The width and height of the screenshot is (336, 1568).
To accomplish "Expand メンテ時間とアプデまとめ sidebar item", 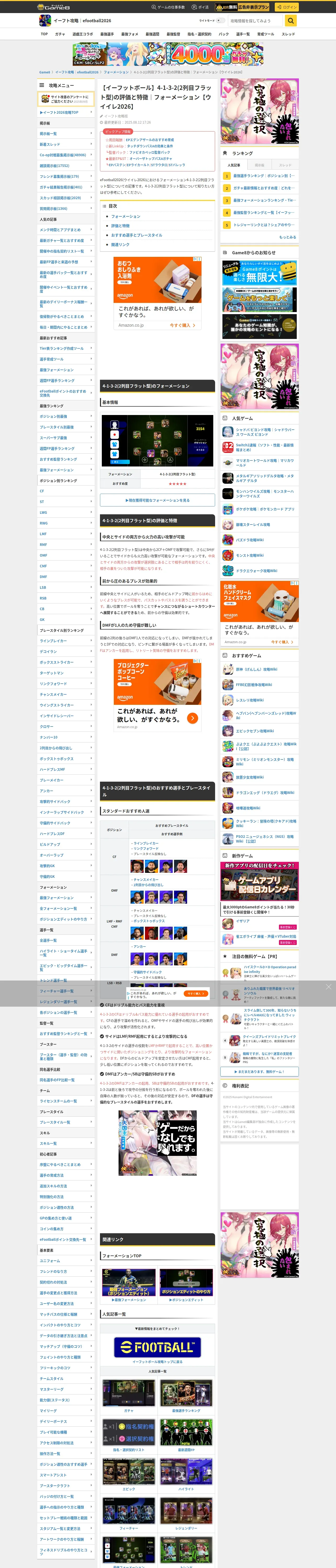I will pyautogui.click(x=66, y=230).
